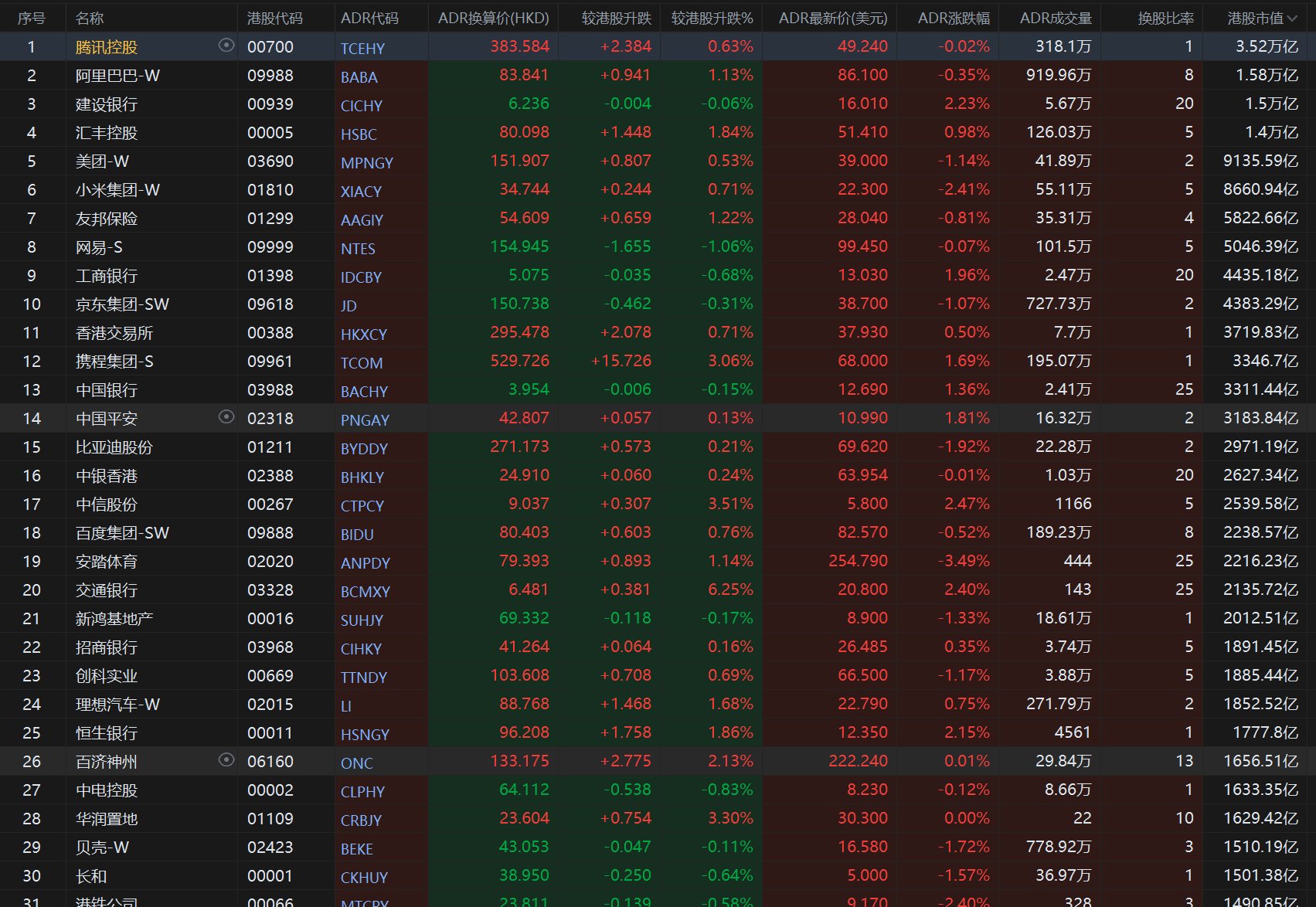Open the BIDU ADR code link

(x=357, y=535)
